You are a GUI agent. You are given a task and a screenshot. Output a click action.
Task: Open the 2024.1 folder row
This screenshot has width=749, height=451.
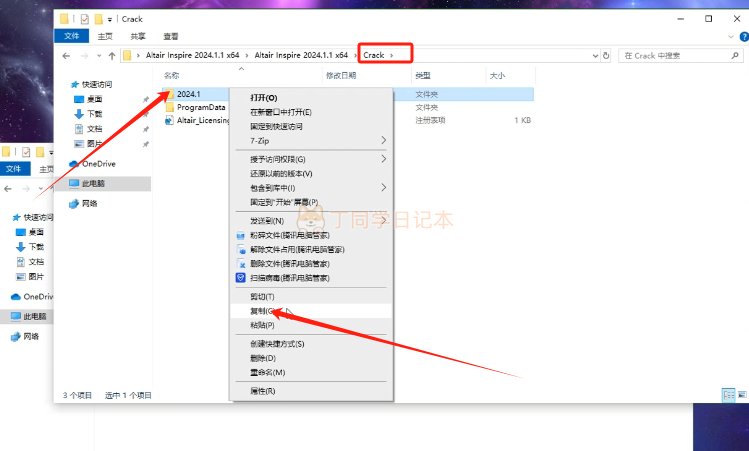coord(348,94)
